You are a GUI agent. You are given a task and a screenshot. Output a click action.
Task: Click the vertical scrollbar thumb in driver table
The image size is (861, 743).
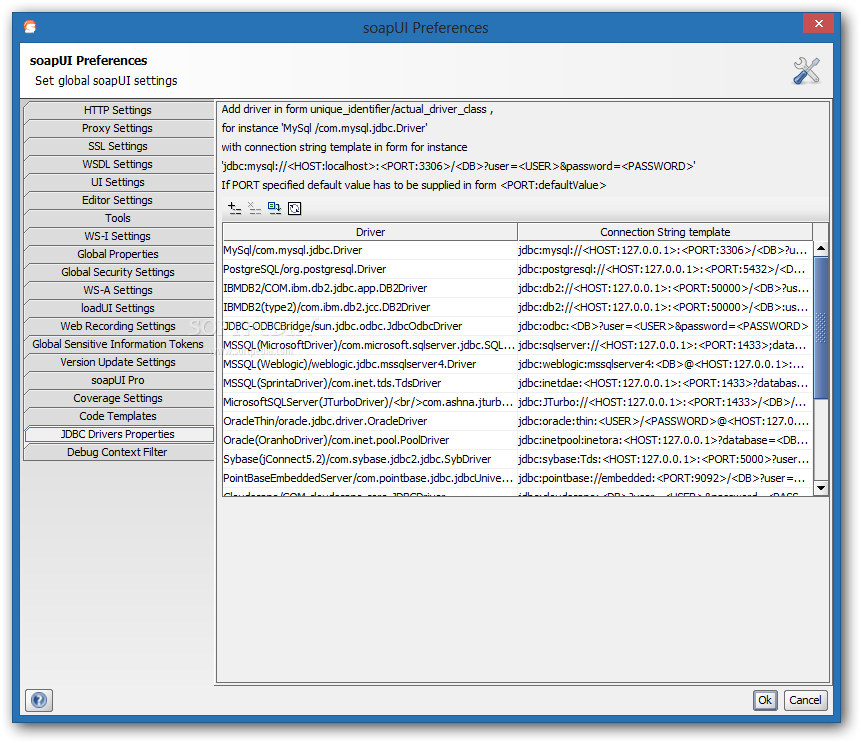click(x=821, y=327)
